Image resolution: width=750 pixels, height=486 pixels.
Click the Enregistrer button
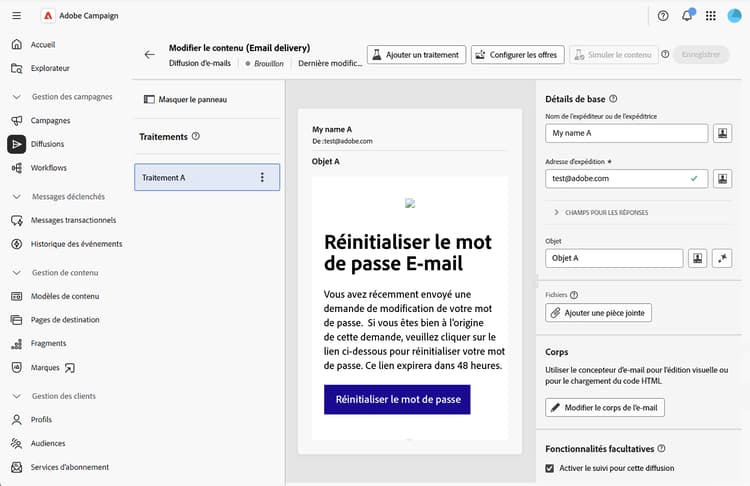pyautogui.click(x=701, y=55)
